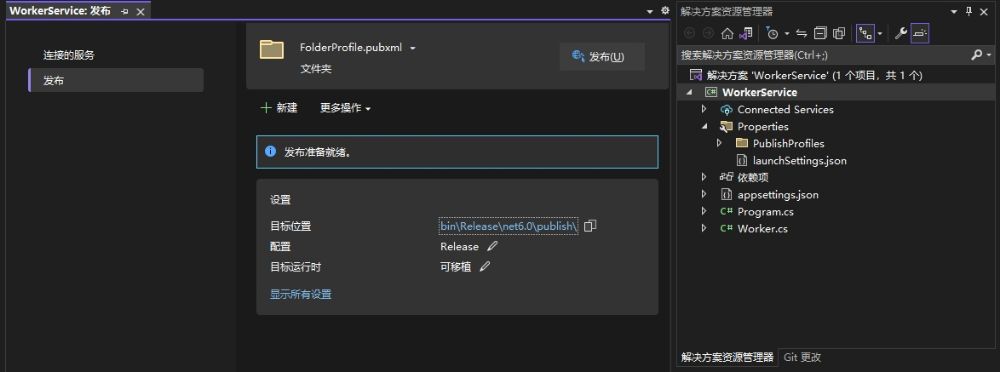The width and height of the screenshot is (1000, 372).
Task: Click the pending changes filter clock icon
Action: point(772,33)
